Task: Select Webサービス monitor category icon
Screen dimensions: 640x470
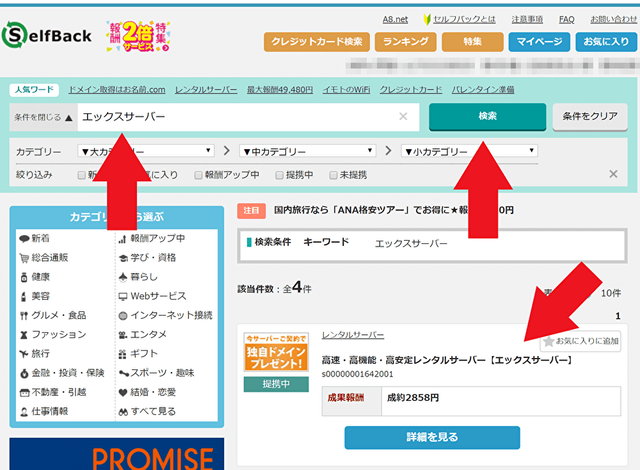Action: click(x=123, y=297)
